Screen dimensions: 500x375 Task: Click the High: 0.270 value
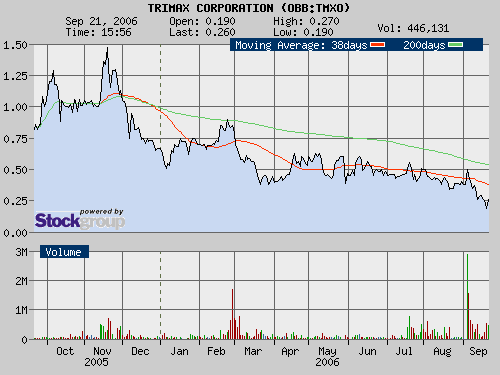pos(306,21)
